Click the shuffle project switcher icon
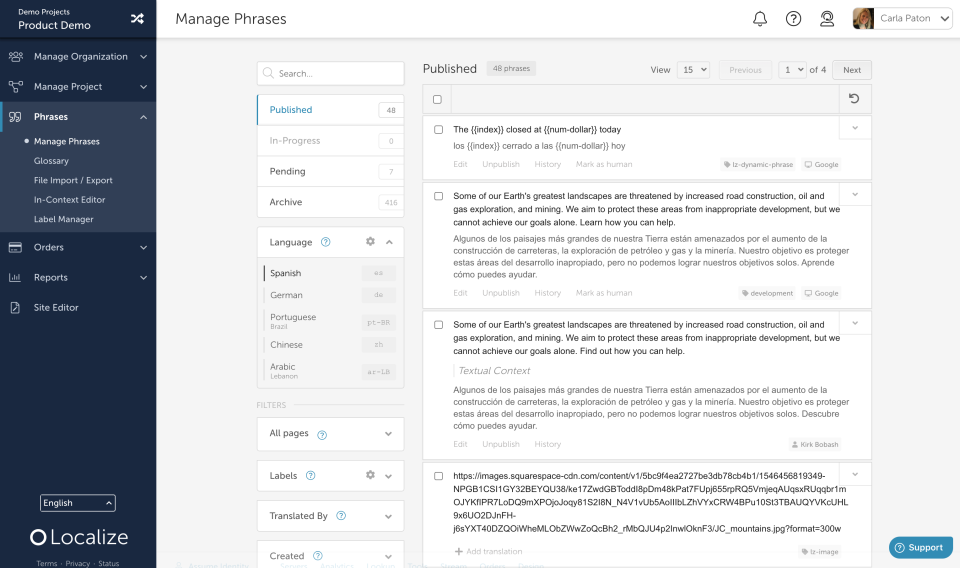The height and width of the screenshot is (568, 960). pos(138,18)
